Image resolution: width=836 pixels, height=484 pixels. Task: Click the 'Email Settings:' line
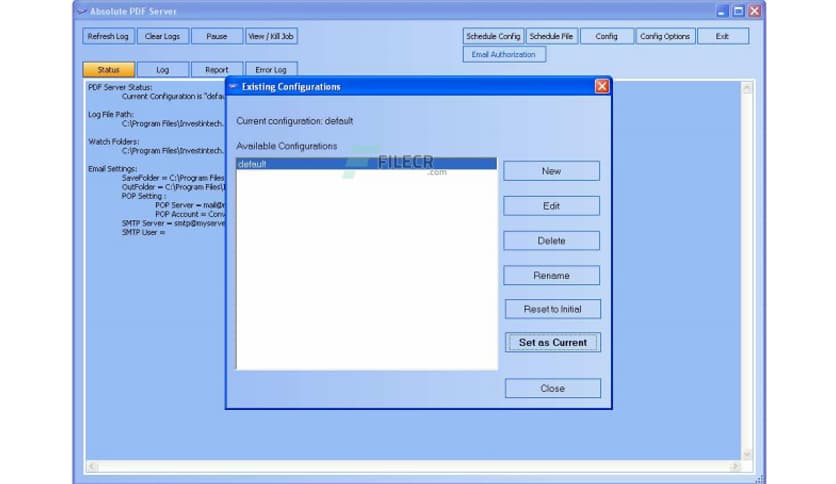pos(112,169)
